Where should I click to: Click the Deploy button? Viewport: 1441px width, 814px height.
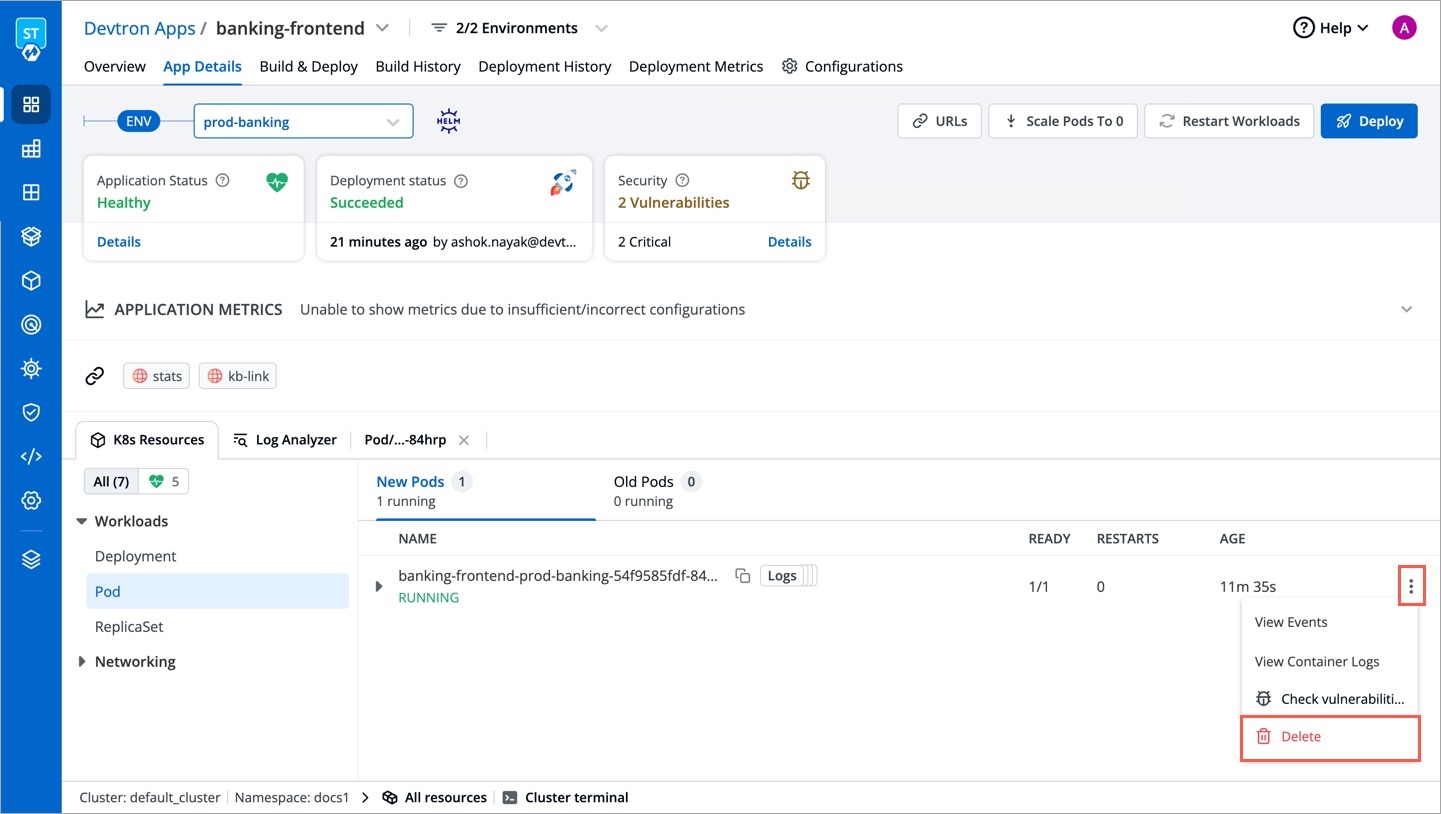[1368, 121]
